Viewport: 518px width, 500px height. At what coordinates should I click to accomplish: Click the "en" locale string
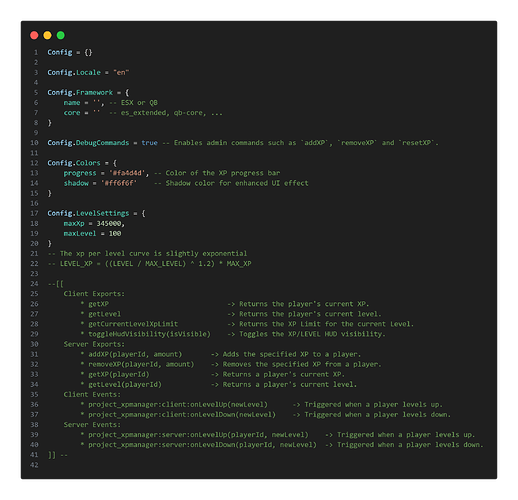click(x=121, y=72)
